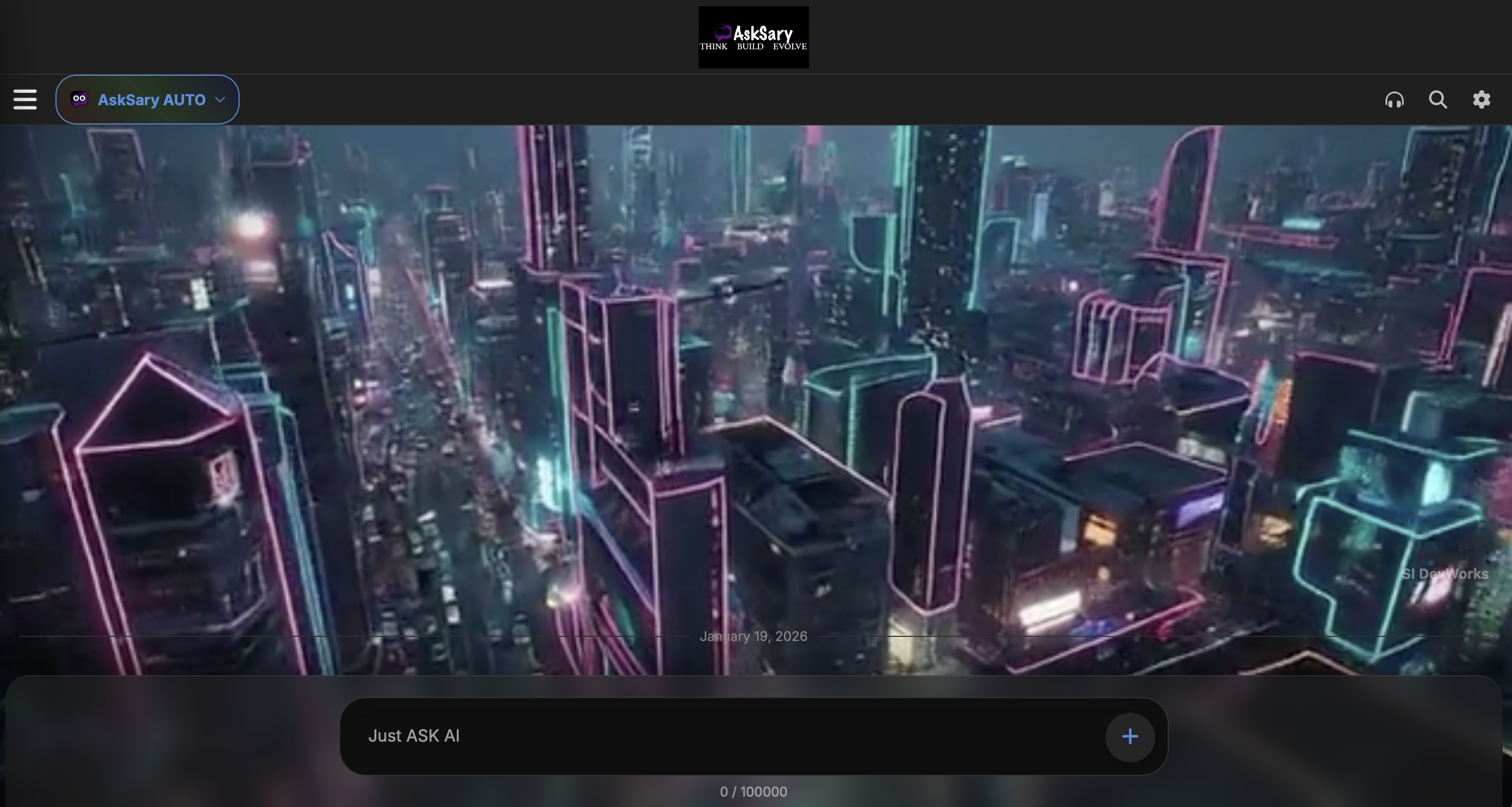Click empty area of the bottom composer panel
1512x807 pixels.
point(176,740)
